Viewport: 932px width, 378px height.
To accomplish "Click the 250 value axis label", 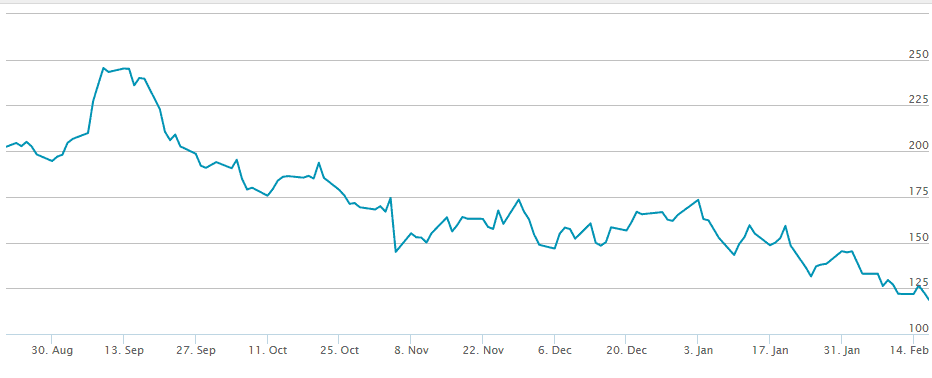I will 919,54.
